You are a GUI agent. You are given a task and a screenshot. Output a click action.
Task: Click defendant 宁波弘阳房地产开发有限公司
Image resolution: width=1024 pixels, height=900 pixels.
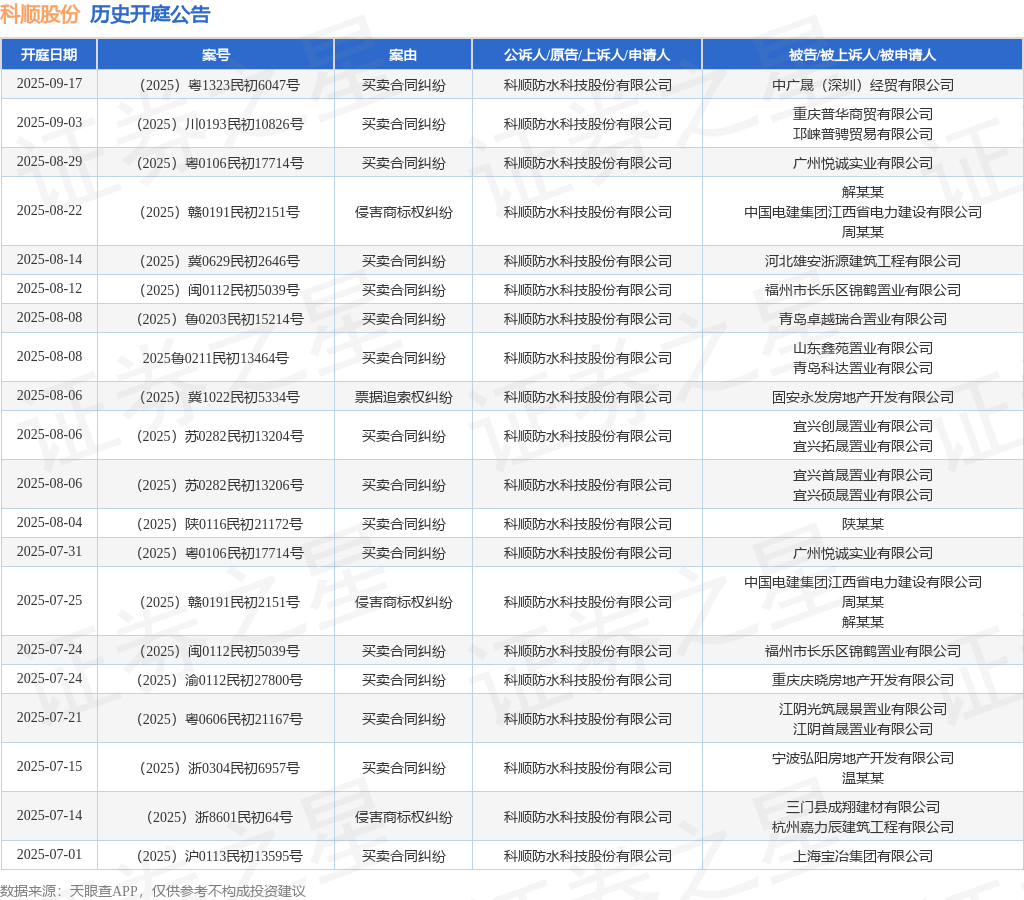tap(863, 758)
